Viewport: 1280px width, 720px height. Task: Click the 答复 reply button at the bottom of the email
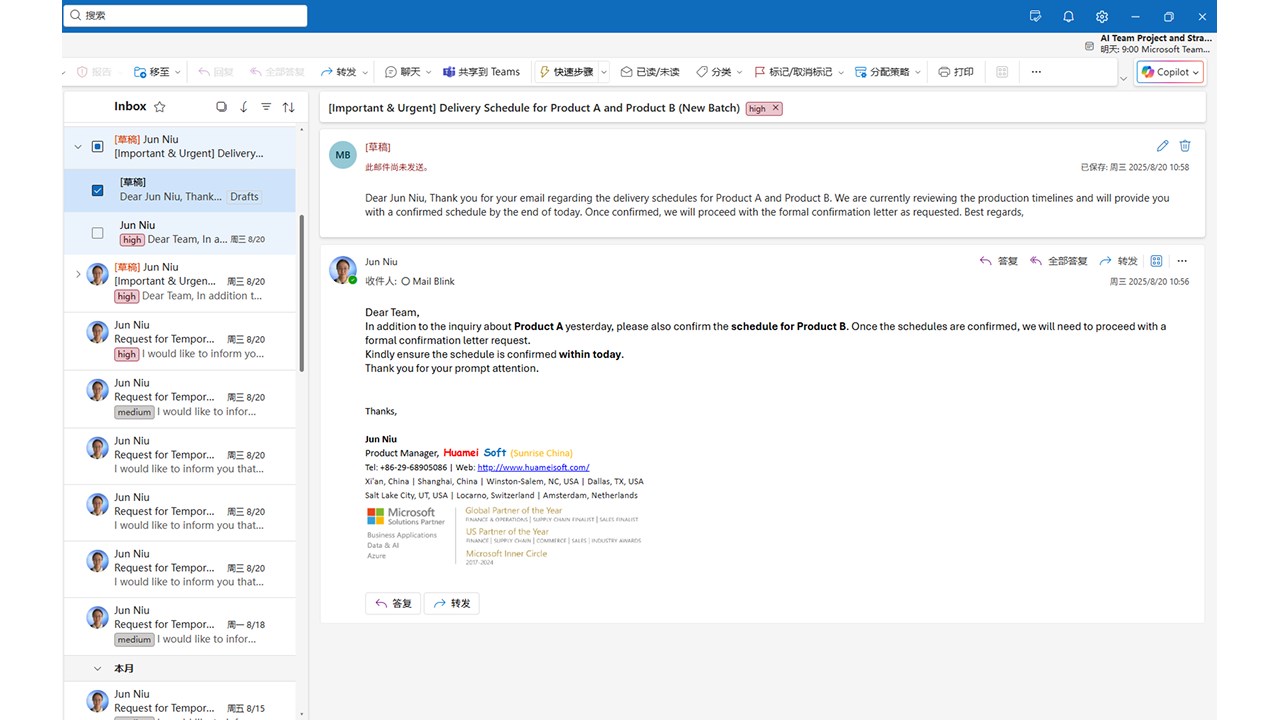tap(393, 603)
